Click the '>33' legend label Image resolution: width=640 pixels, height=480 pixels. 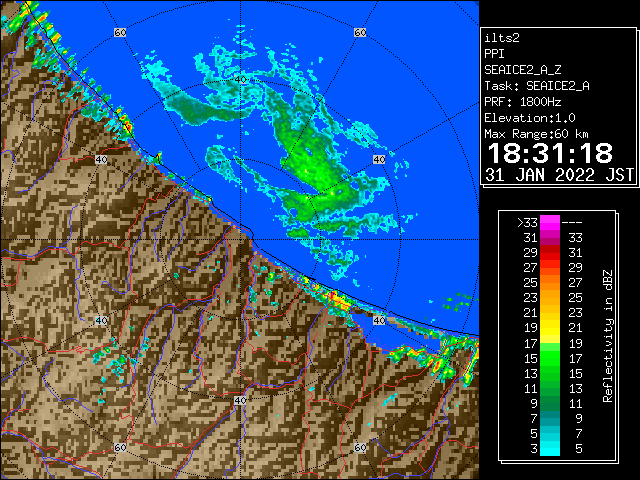click(528, 223)
